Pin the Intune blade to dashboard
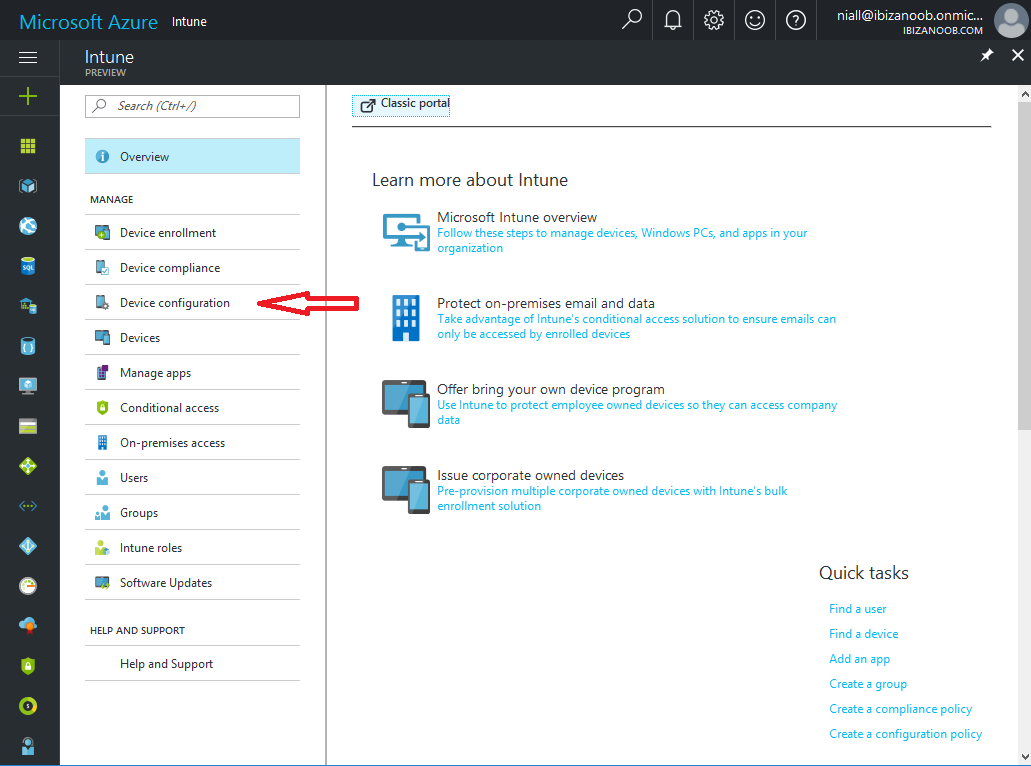Image resolution: width=1031 pixels, height=766 pixels. [x=986, y=55]
